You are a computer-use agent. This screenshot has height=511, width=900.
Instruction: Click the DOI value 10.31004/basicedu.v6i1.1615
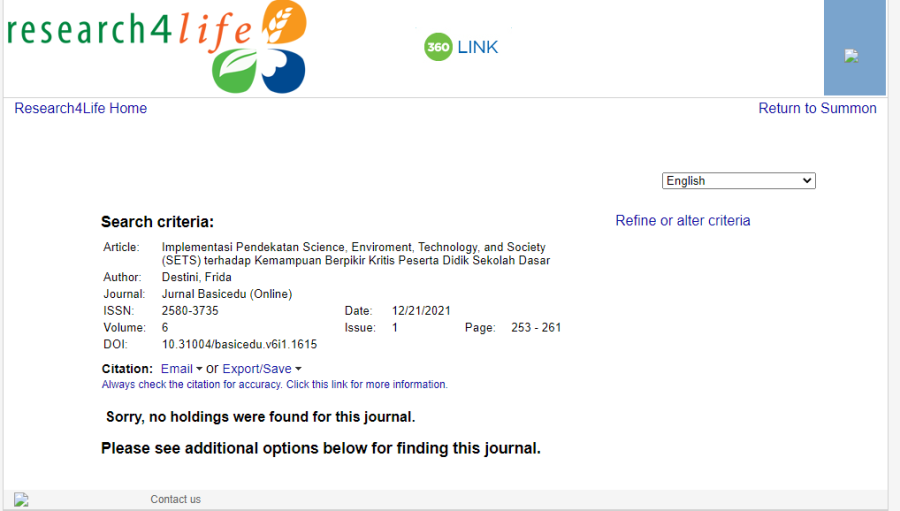(x=239, y=344)
